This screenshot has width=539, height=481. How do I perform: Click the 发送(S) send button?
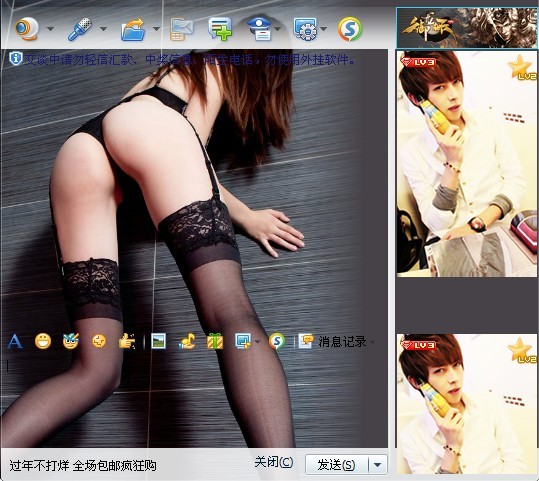pyautogui.click(x=337, y=464)
